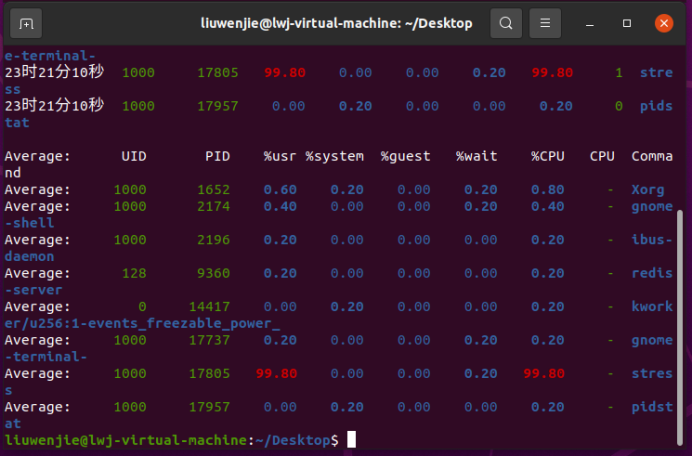Screen dimensions: 693x457
Task: Open a new terminal tab
Action: [26, 23]
